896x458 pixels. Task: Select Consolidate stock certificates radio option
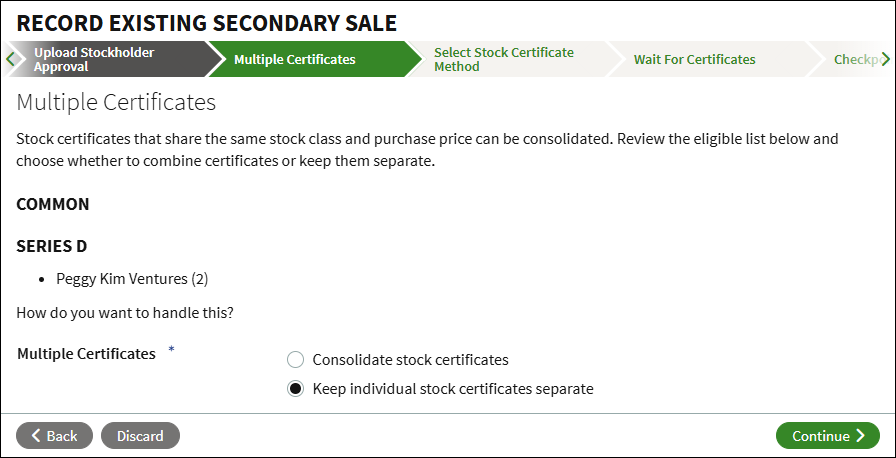295,360
